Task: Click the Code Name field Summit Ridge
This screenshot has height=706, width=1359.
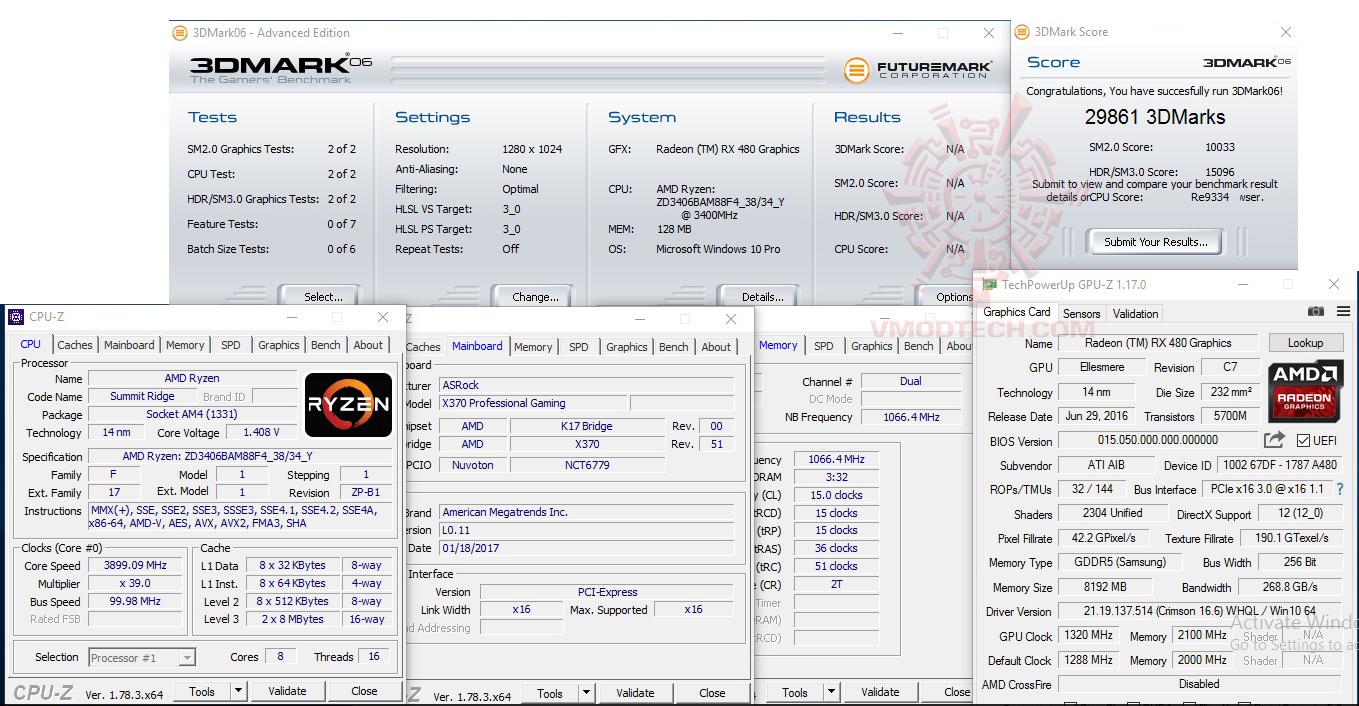Action: point(142,396)
